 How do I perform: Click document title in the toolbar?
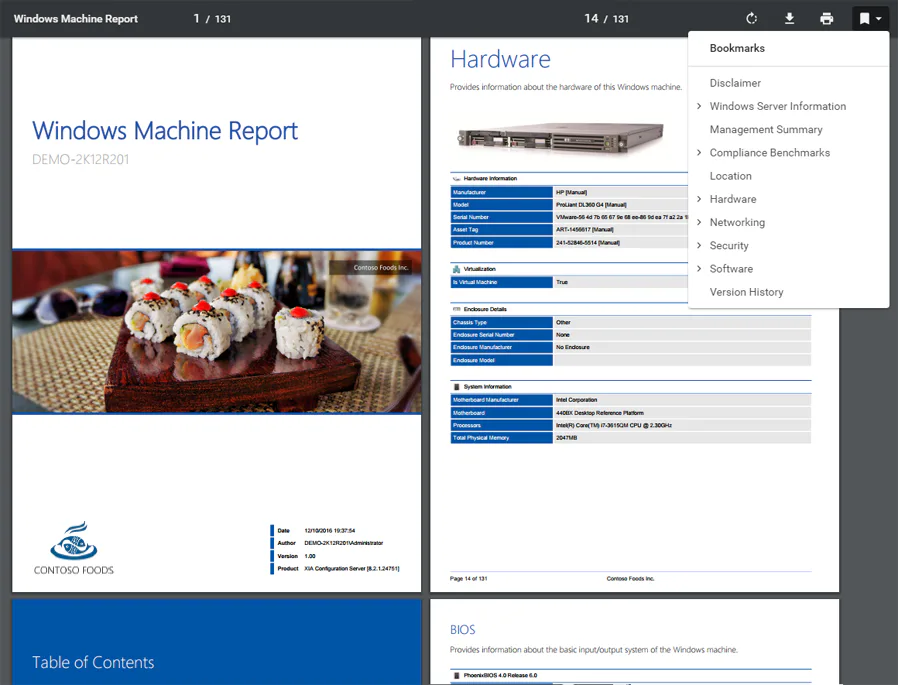pyautogui.click(x=76, y=19)
